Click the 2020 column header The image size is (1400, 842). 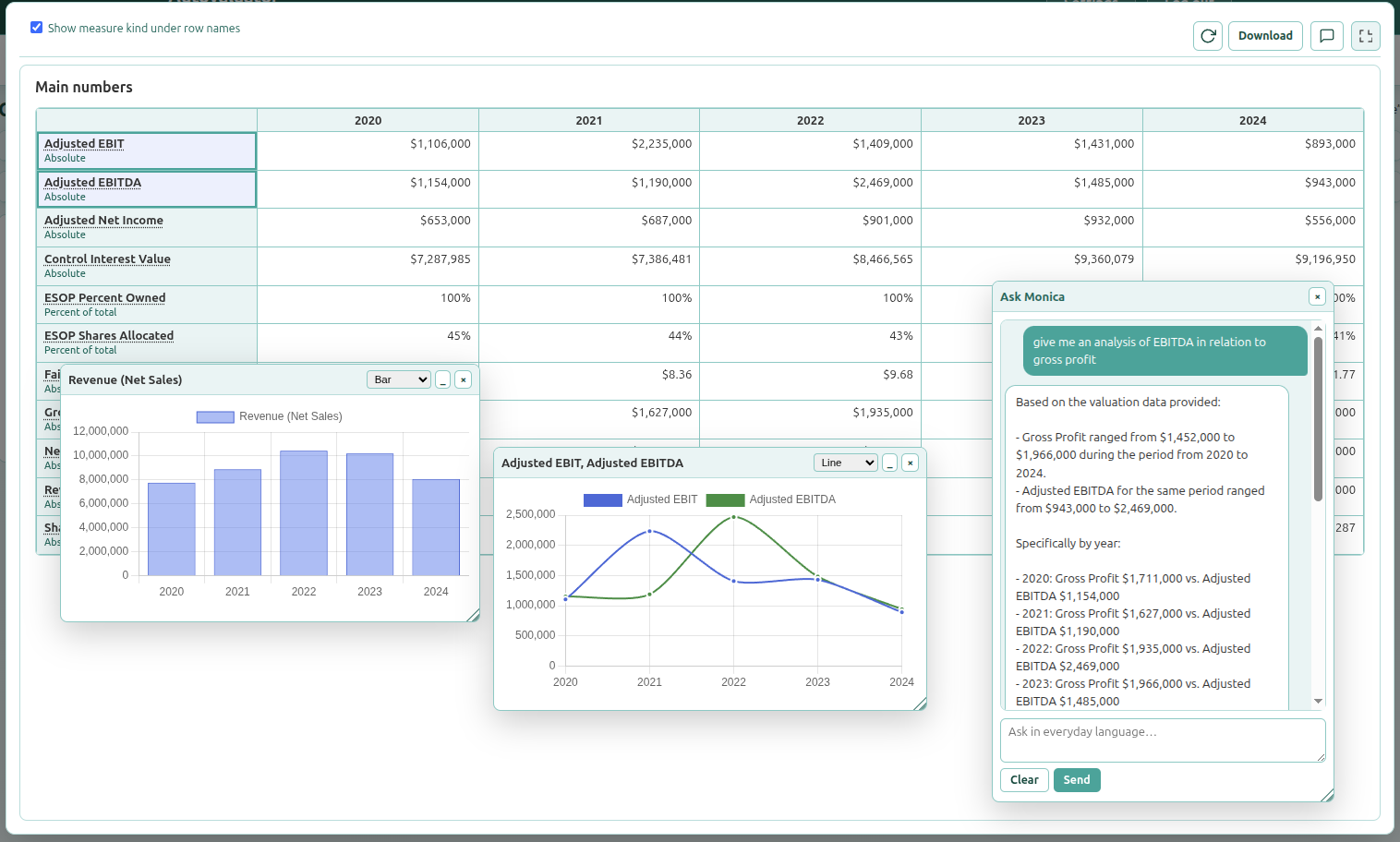pos(368,120)
